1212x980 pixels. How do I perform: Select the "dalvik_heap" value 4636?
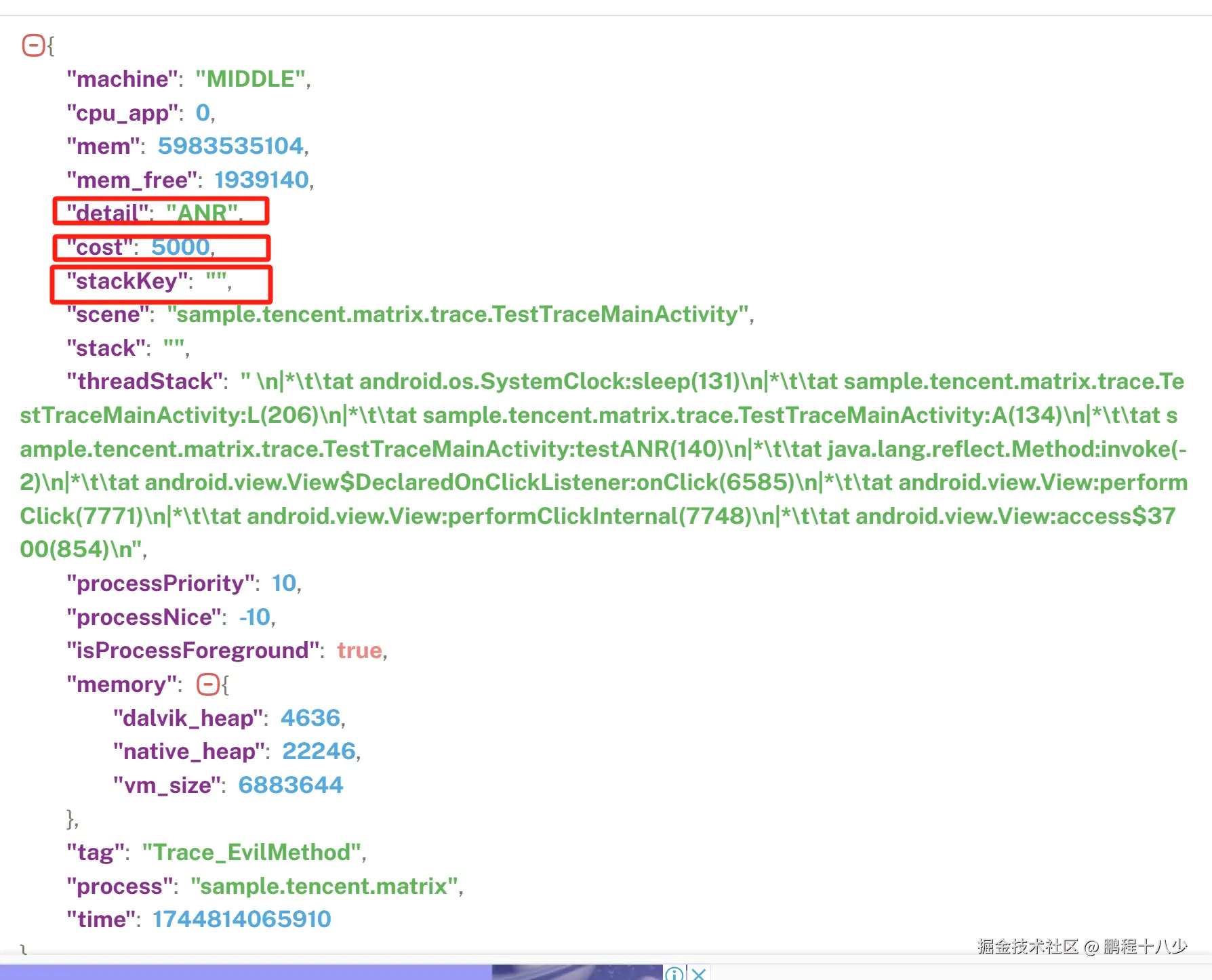pyautogui.click(x=310, y=718)
